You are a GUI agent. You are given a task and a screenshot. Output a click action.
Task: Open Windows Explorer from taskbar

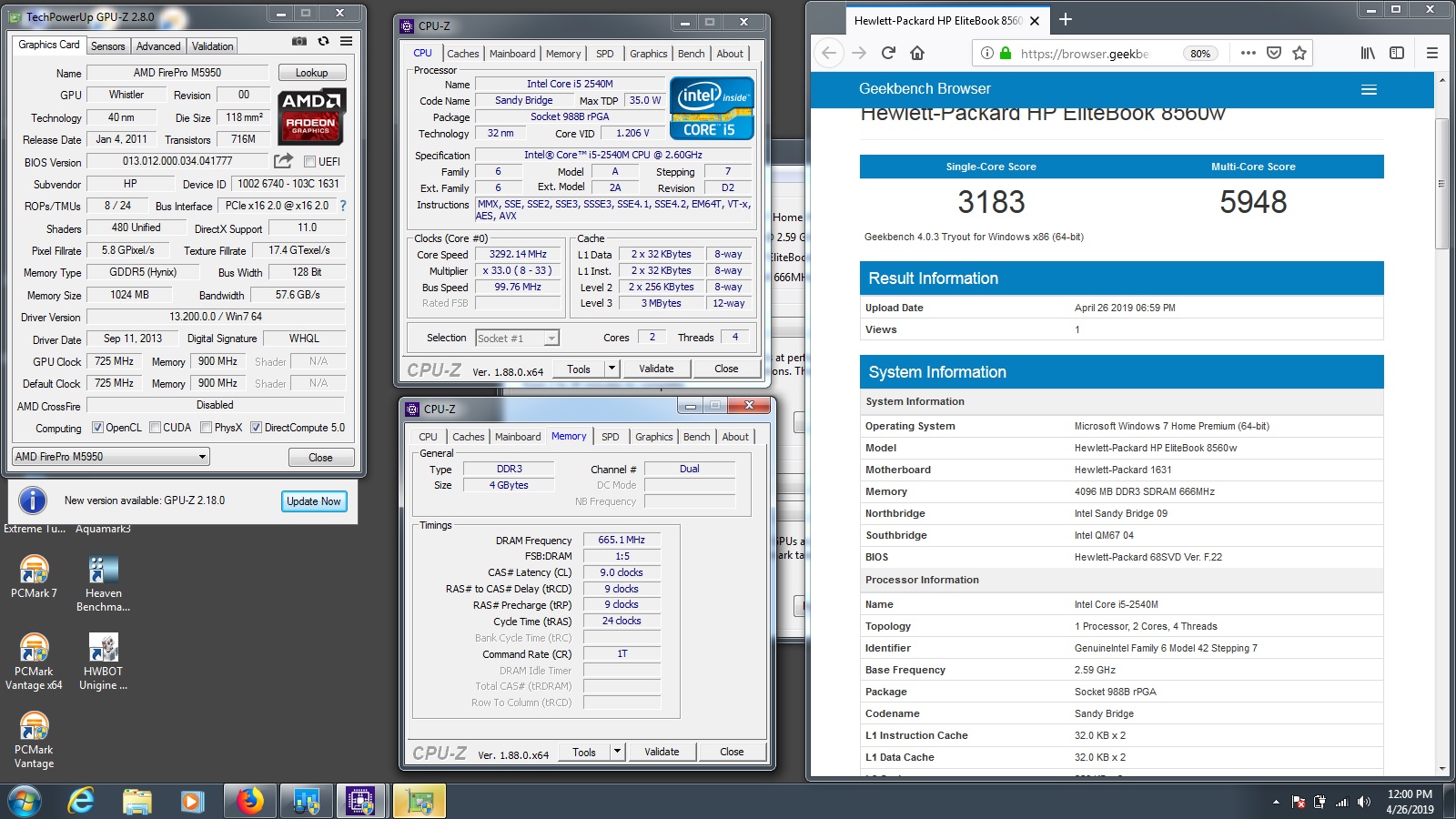click(x=137, y=801)
